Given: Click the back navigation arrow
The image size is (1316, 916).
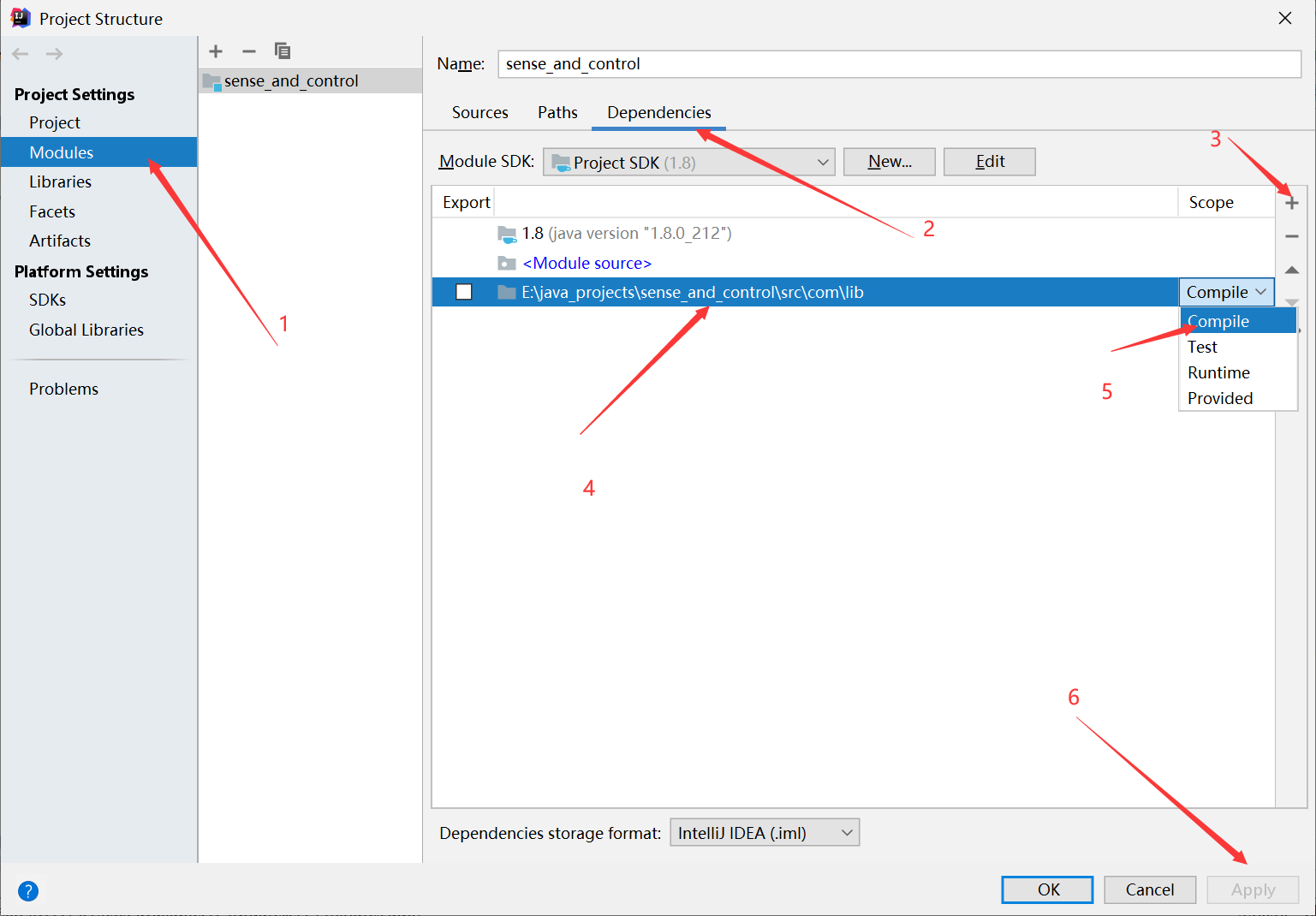Looking at the screenshot, I should (x=21, y=54).
